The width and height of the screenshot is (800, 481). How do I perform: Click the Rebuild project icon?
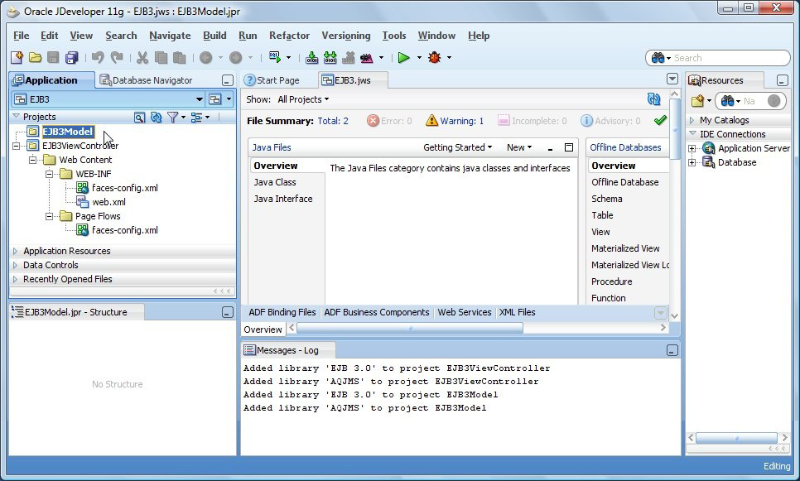click(x=330, y=58)
